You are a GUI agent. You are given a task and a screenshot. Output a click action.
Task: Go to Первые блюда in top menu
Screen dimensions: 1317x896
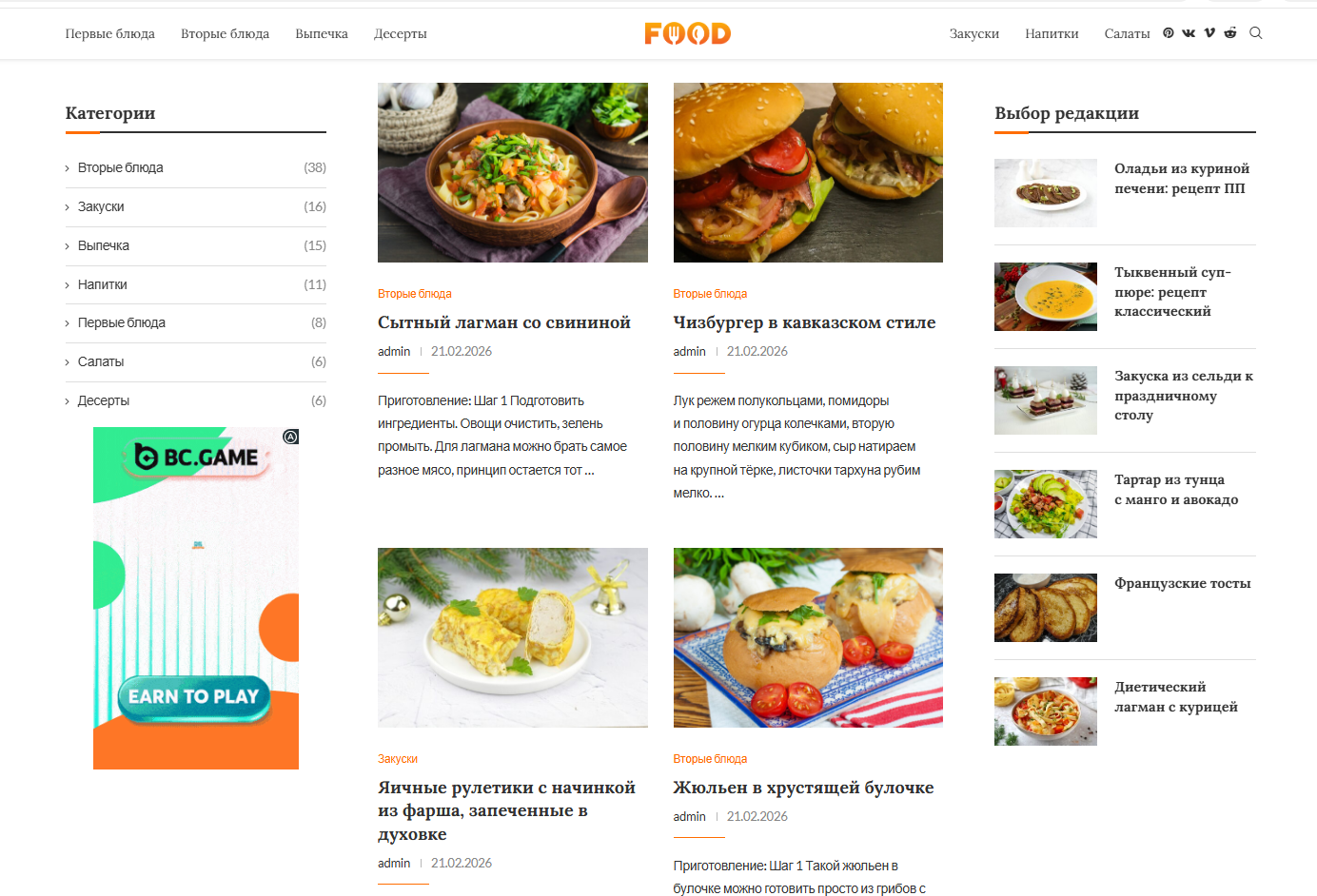110,33
